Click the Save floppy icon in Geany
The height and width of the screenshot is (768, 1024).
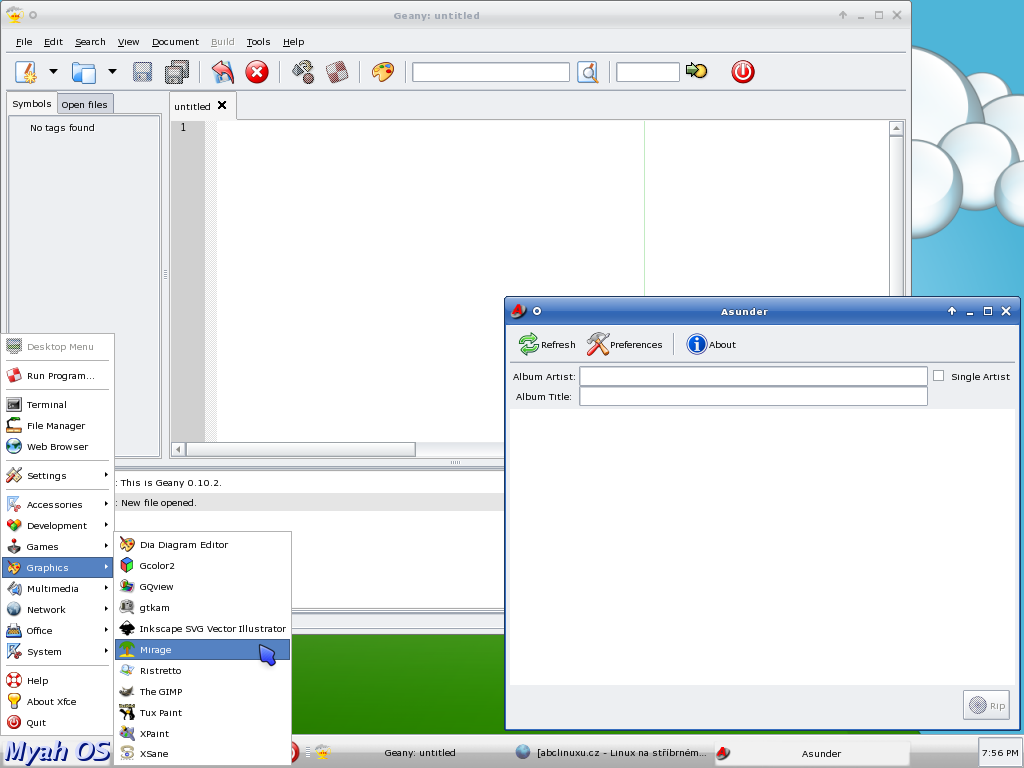[x=142, y=72]
